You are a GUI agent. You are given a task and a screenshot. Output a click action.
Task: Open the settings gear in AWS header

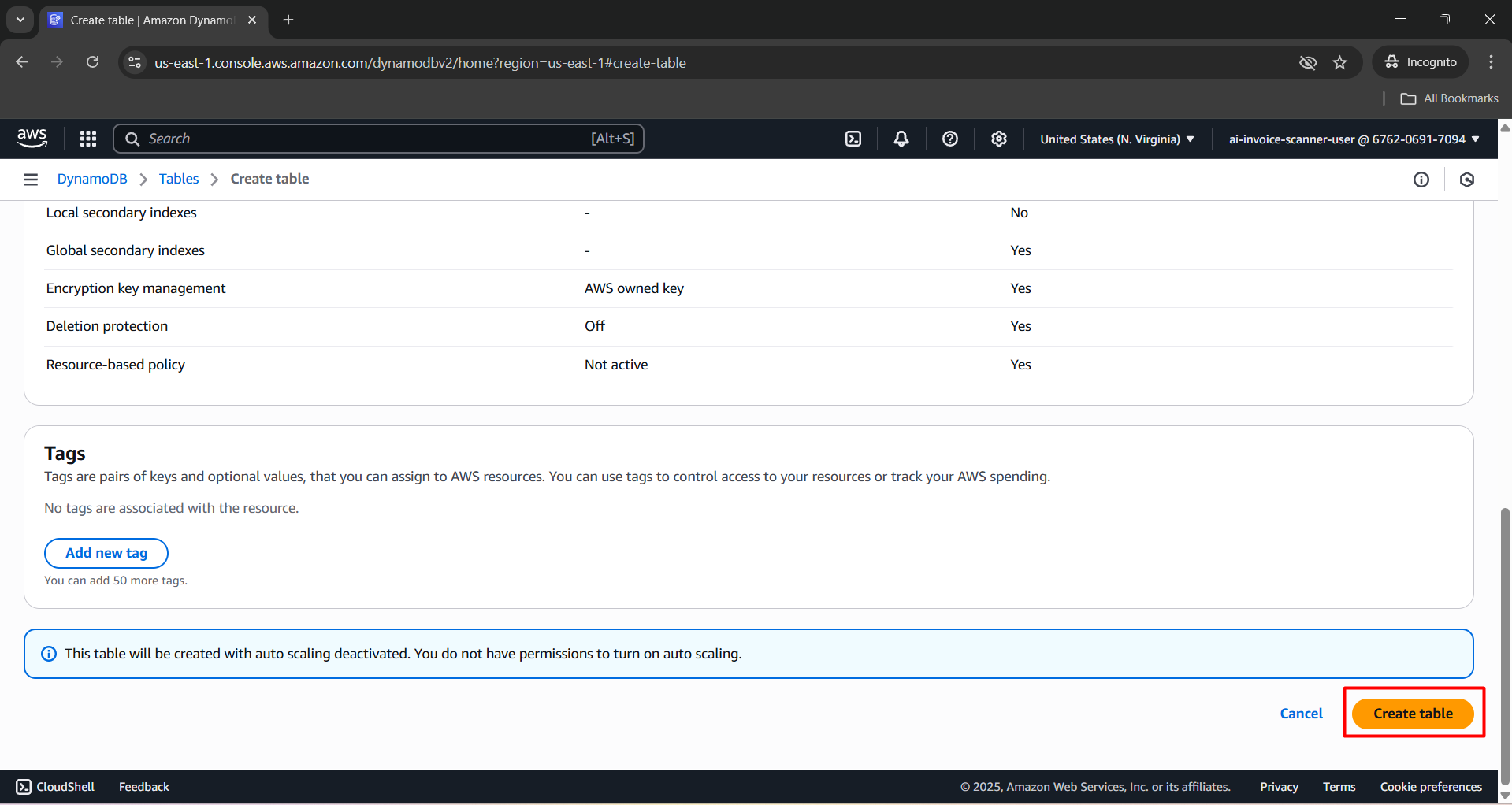pos(999,139)
